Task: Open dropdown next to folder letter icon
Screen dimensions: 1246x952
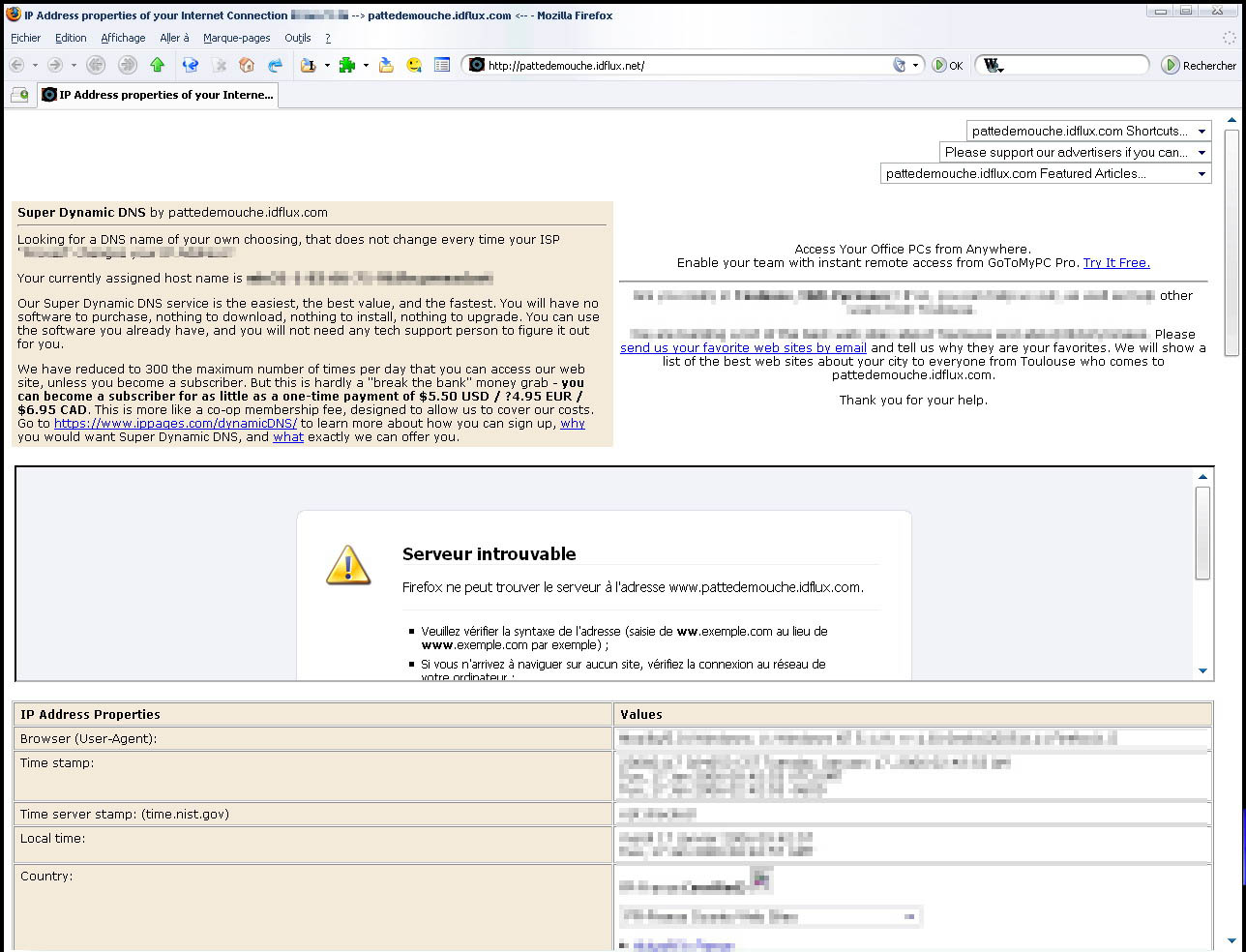Action: point(327,66)
